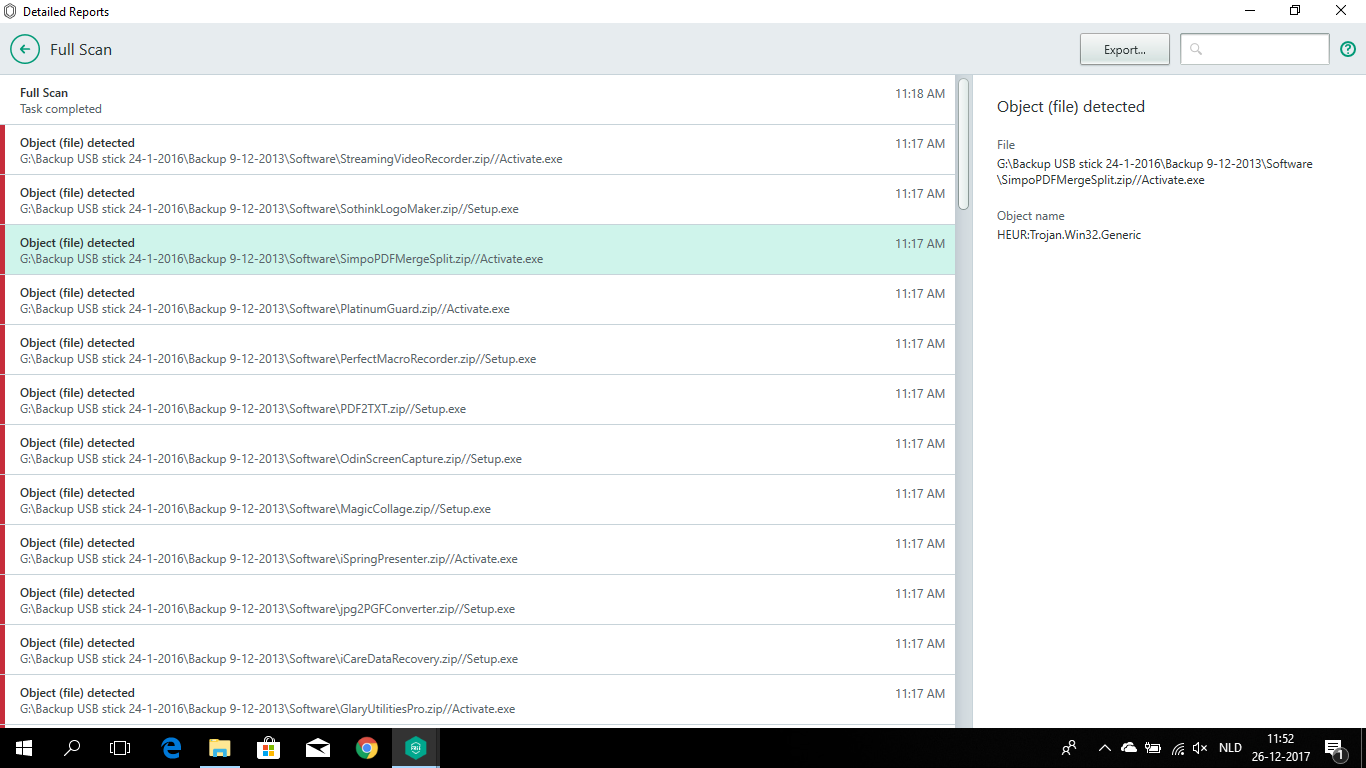
Task: Select the SimpoPDFMergeSplit.zip detection row
Action: 478,250
